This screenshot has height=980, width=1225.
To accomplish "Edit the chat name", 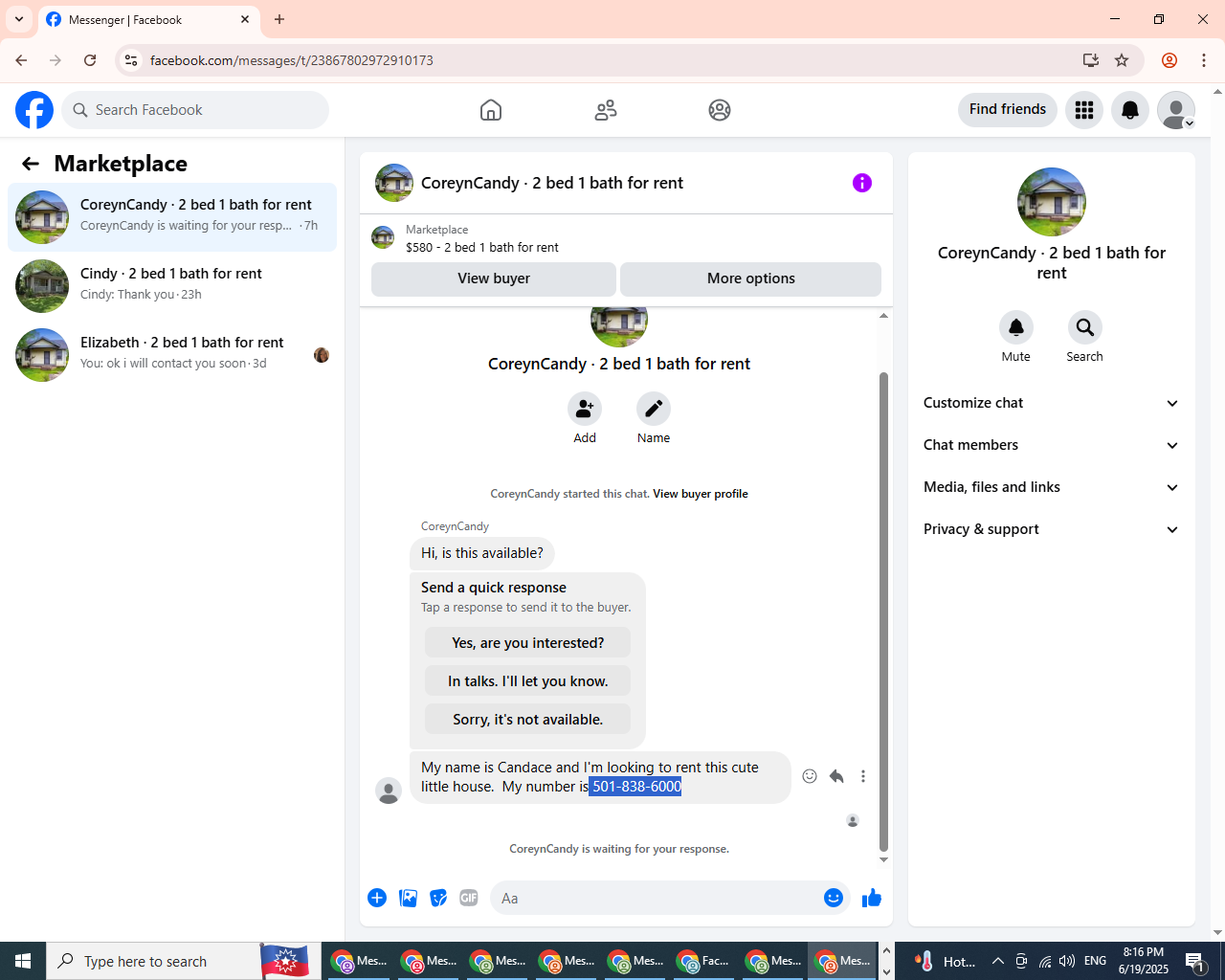I will (x=654, y=409).
